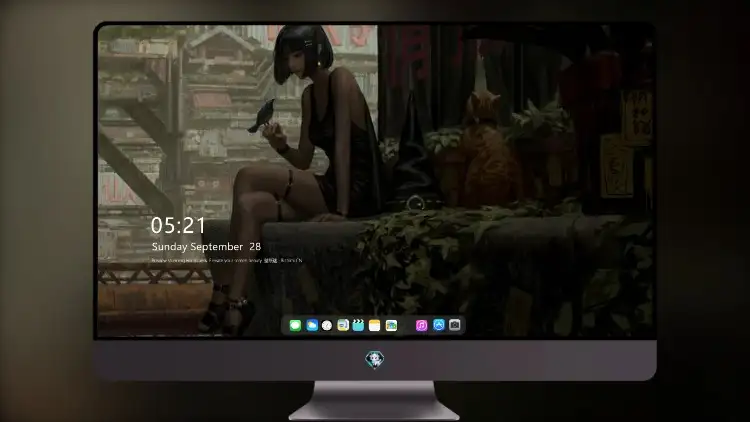
Task: Open the blue App Store icon
Action: tap(439, 325)
